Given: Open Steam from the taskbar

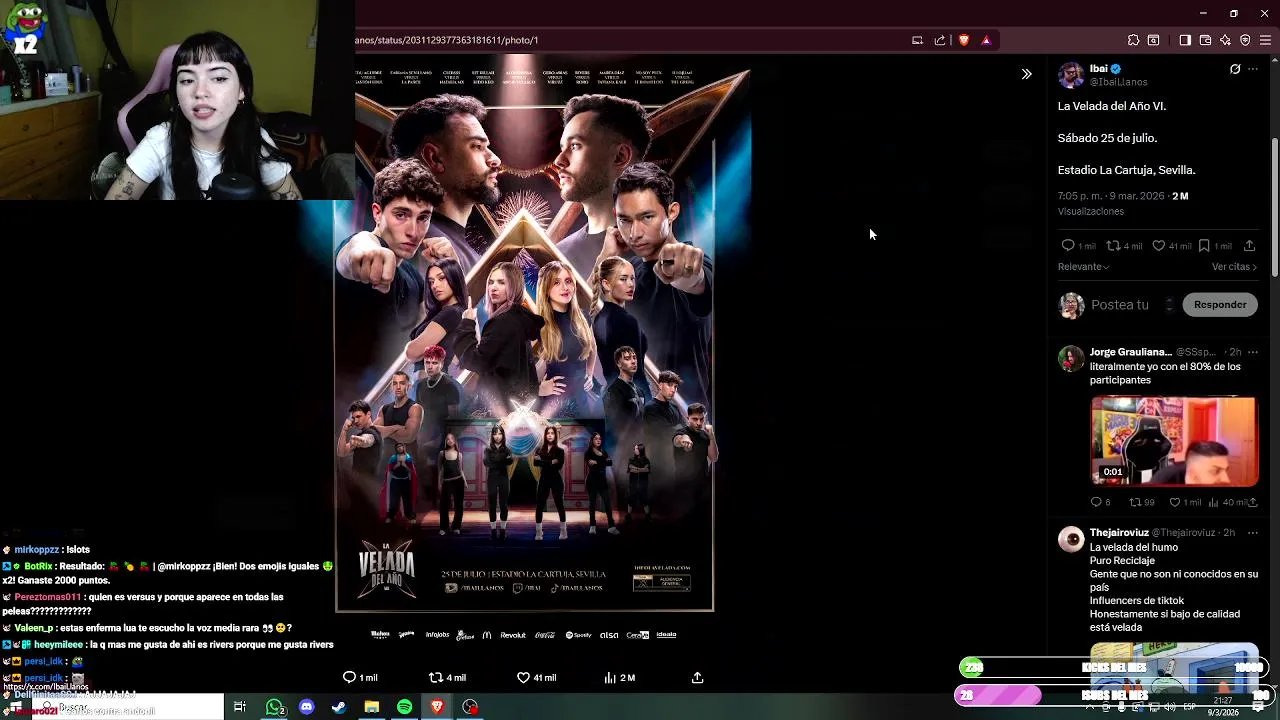Looking at the screenshot, I should [x=339, y=707].
